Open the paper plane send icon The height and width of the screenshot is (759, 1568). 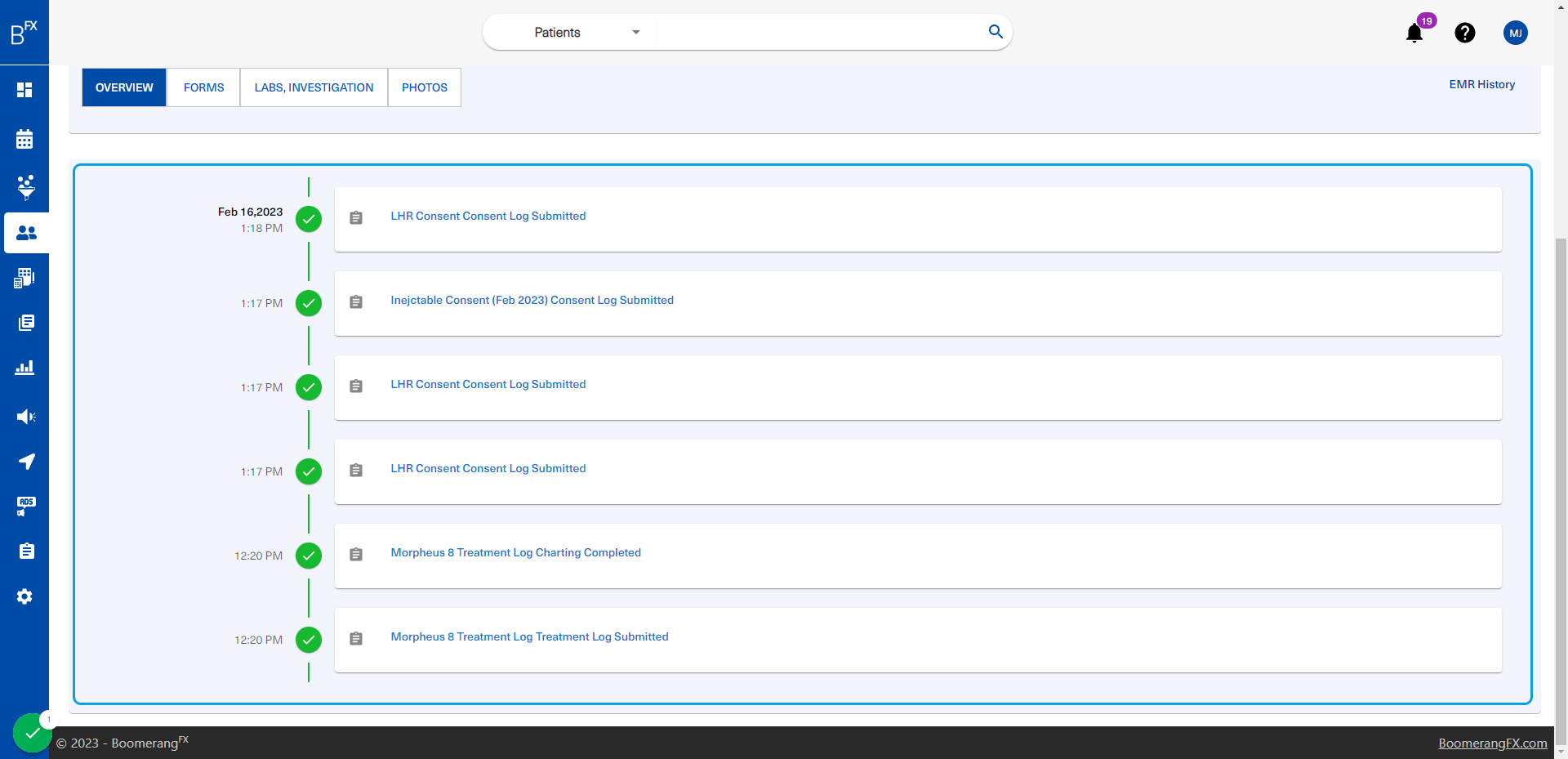tap(26, 462)
